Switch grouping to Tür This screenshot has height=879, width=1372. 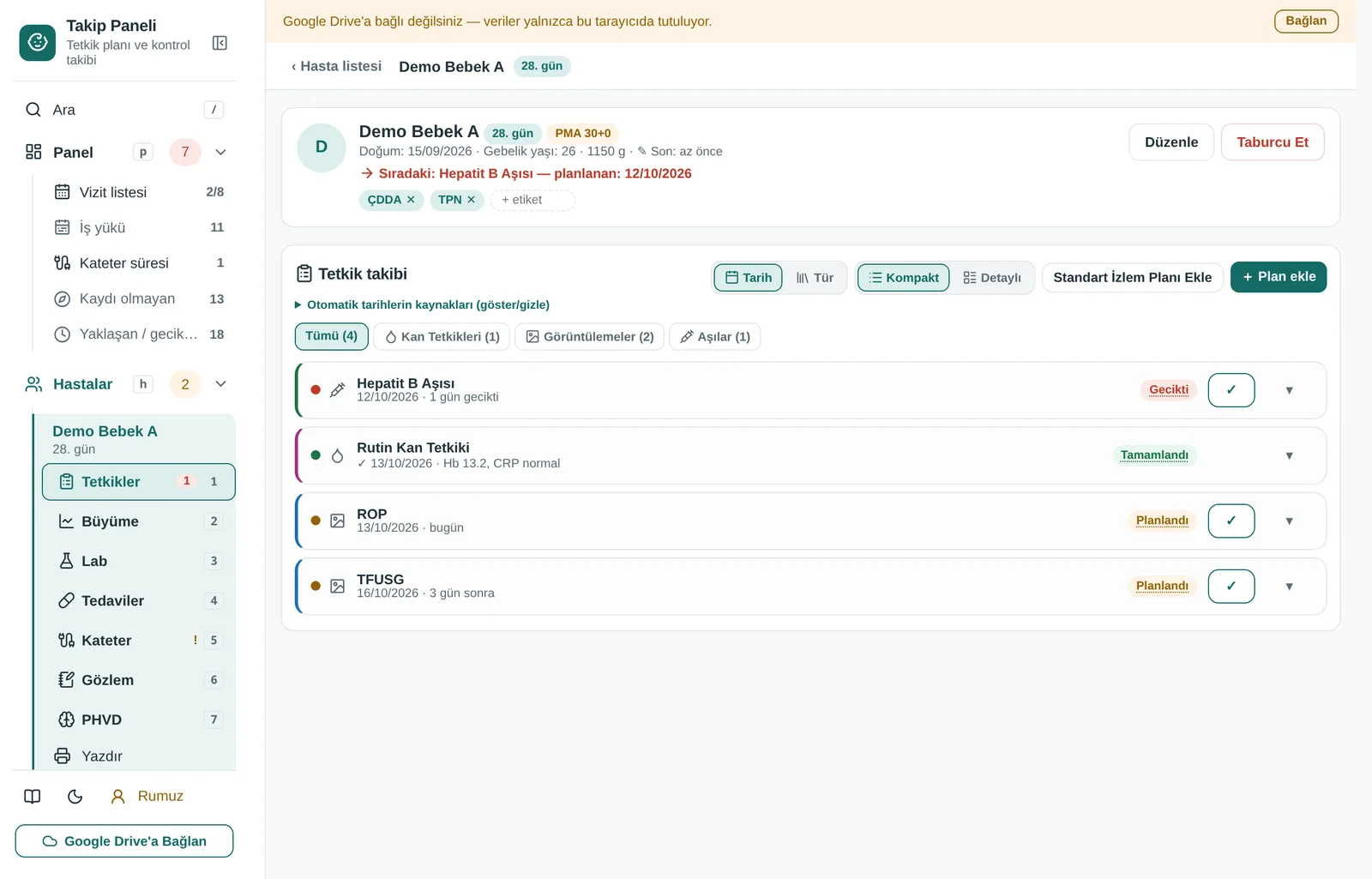815,278
